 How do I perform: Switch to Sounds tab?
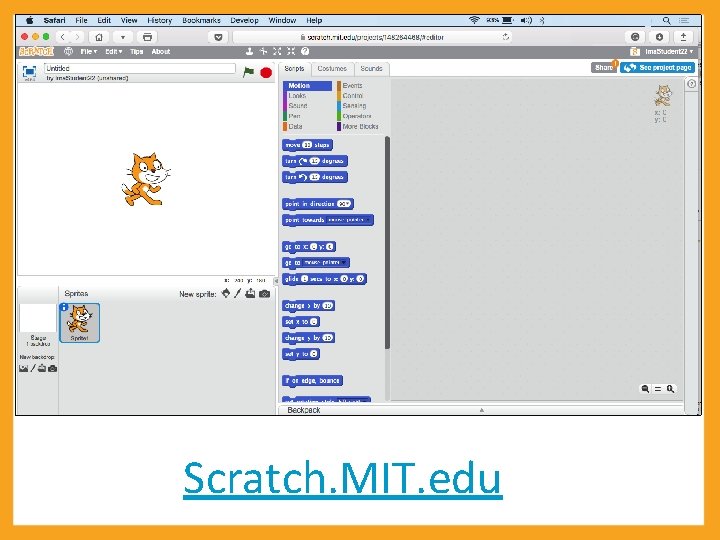pos(371,68)
